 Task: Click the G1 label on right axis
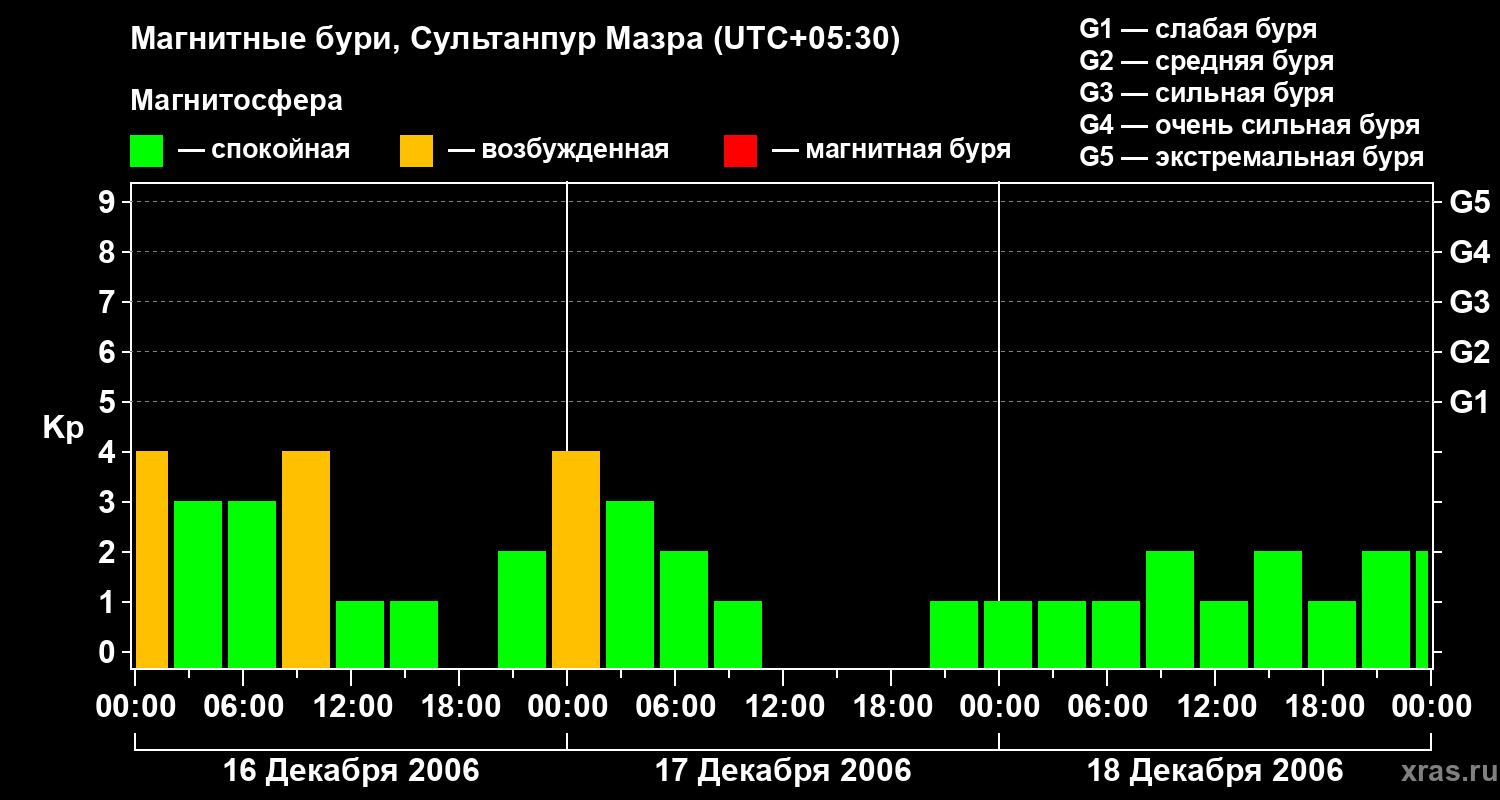click(1469, 402)
